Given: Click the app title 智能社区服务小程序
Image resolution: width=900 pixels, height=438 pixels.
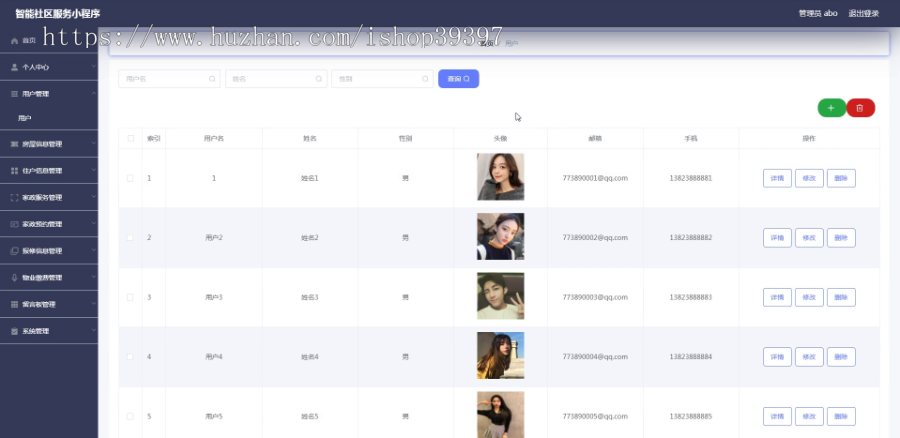Looking at the screenshot, I should (x=57, y=13).
